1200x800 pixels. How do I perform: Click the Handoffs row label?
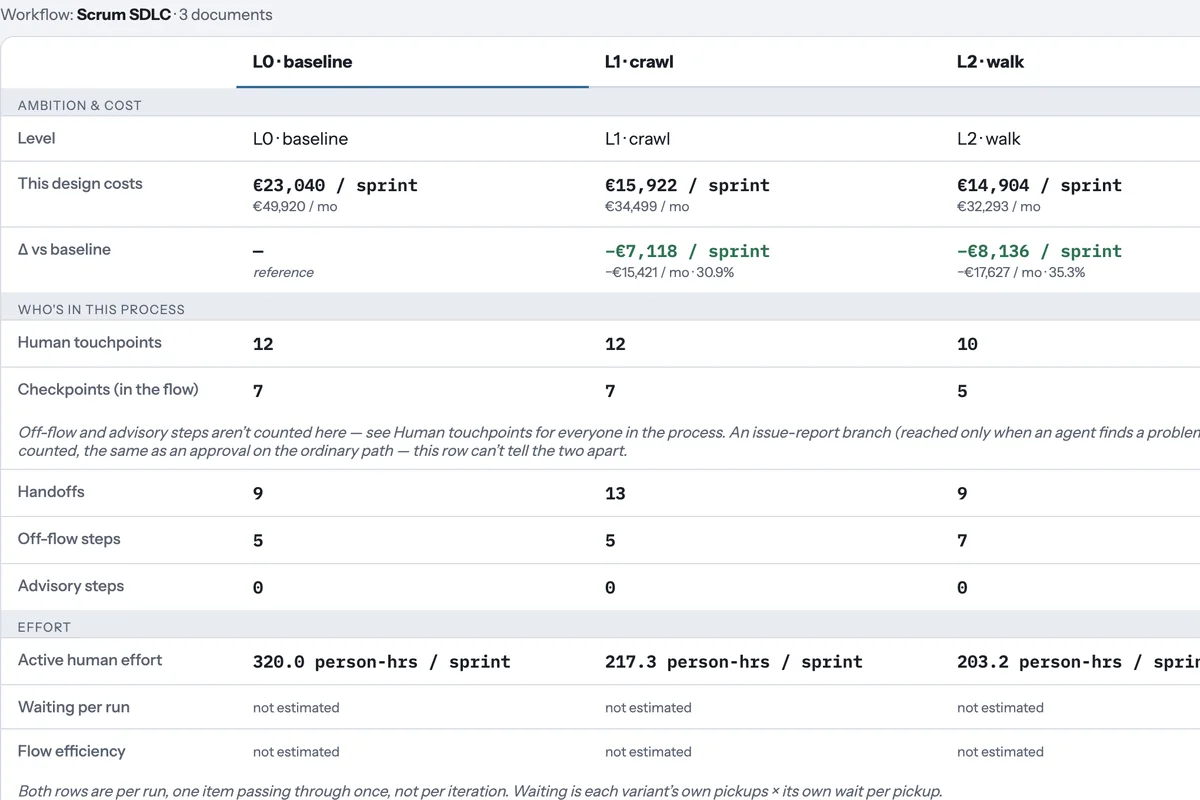[51, 492]
